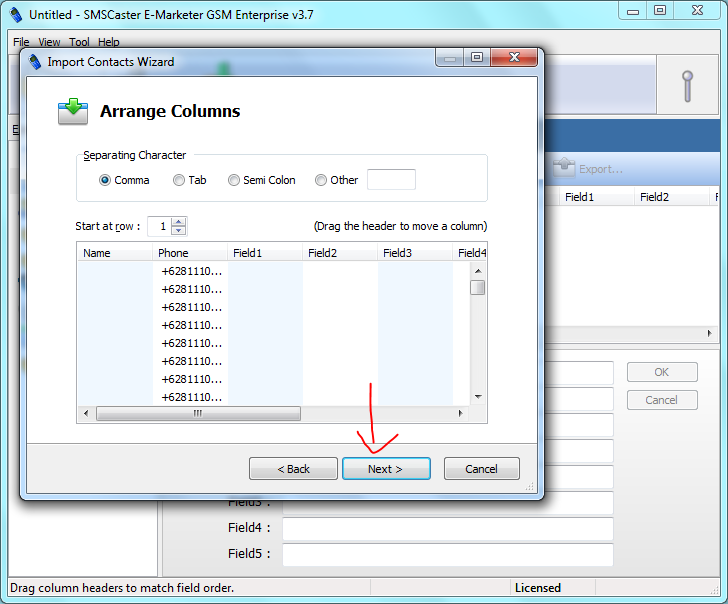Click the custom separator text box
The width and height of the screenshot is (728, 604).
[x=391, y=180]
